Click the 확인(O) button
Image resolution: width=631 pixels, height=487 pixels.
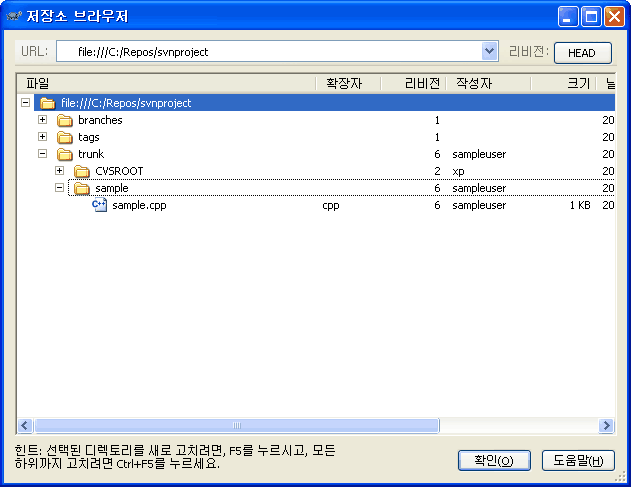(x=493, y=460)
